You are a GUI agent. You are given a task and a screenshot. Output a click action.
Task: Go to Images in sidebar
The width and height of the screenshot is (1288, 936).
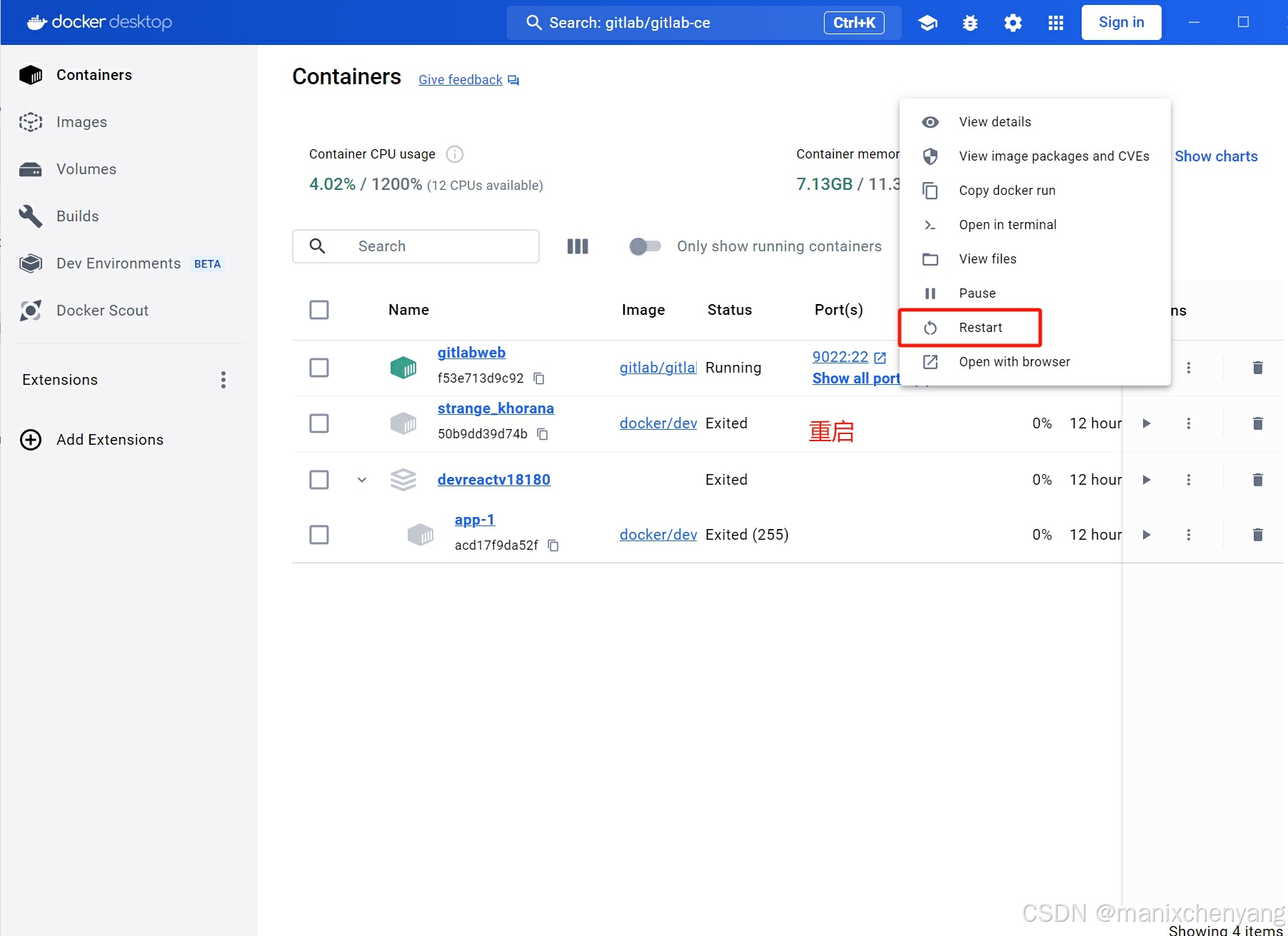81,122
